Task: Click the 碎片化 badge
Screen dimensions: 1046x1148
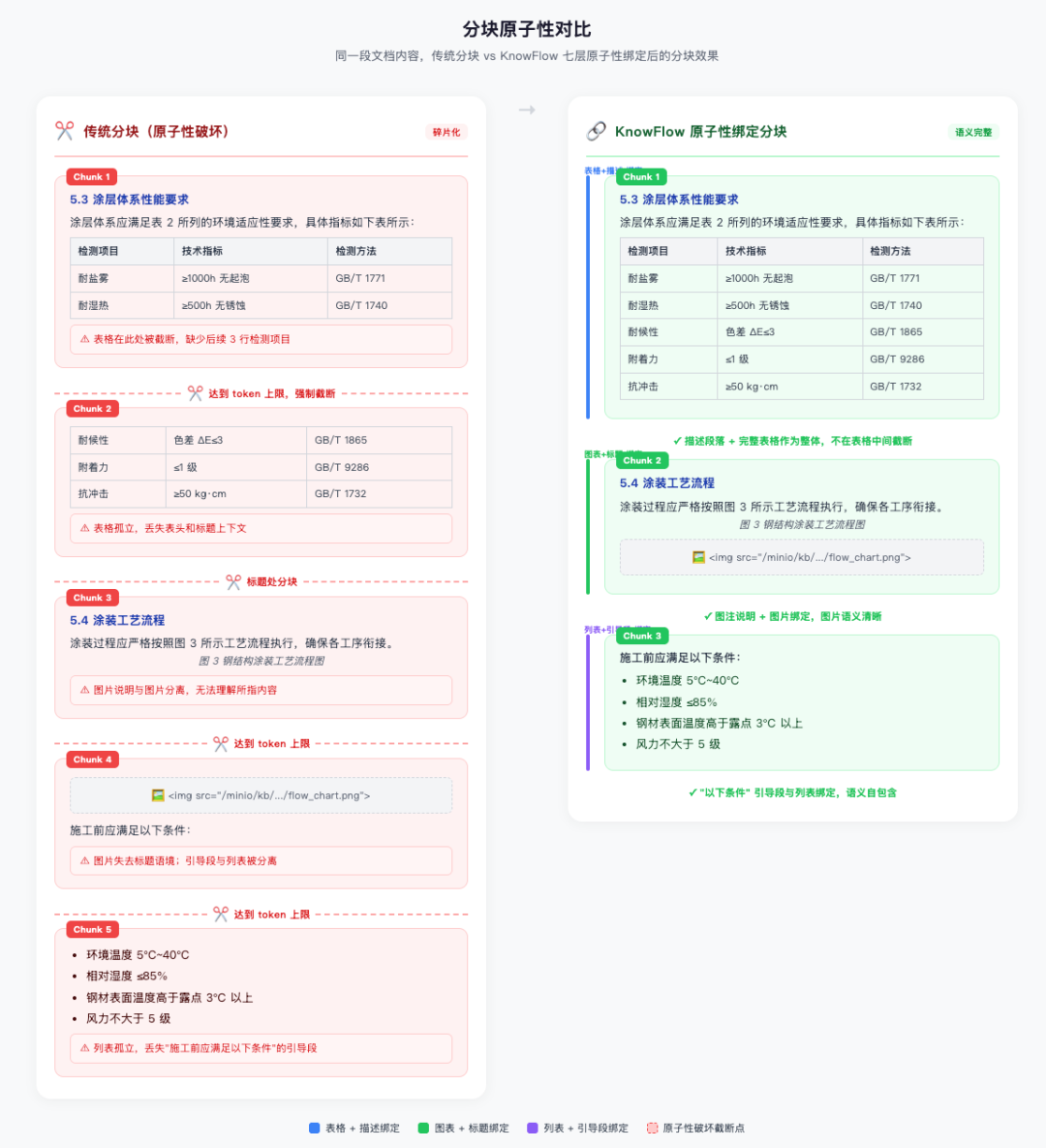Action: tap(446, 131)
